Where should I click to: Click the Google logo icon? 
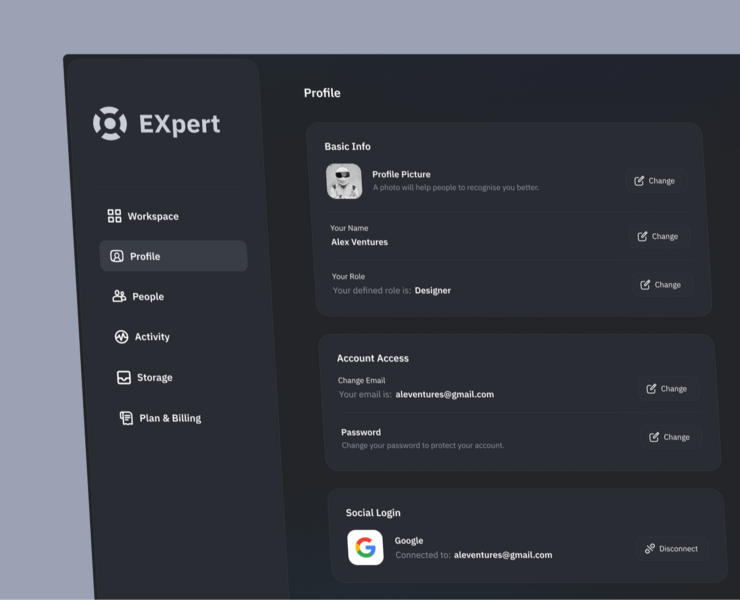365,547
